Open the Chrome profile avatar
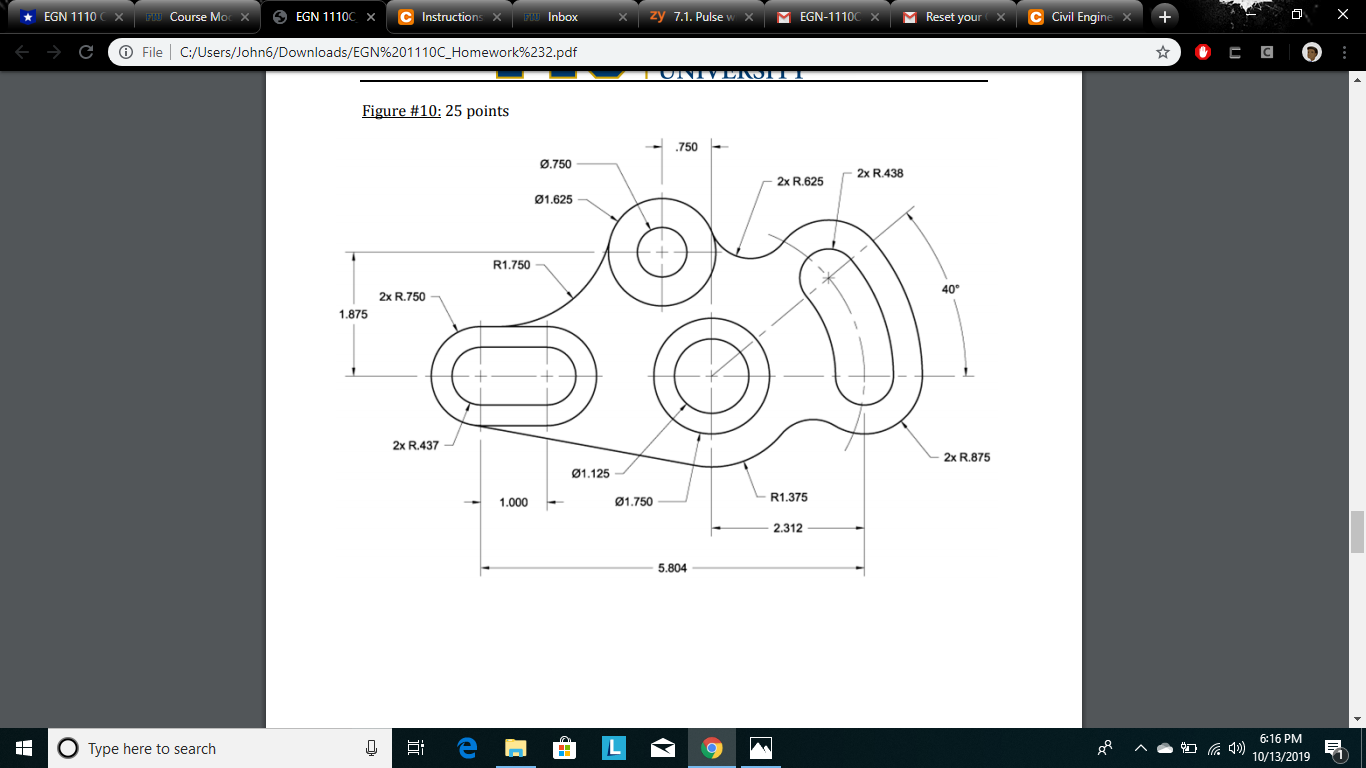The image size is (1366, 768). tap(1311, 51)
